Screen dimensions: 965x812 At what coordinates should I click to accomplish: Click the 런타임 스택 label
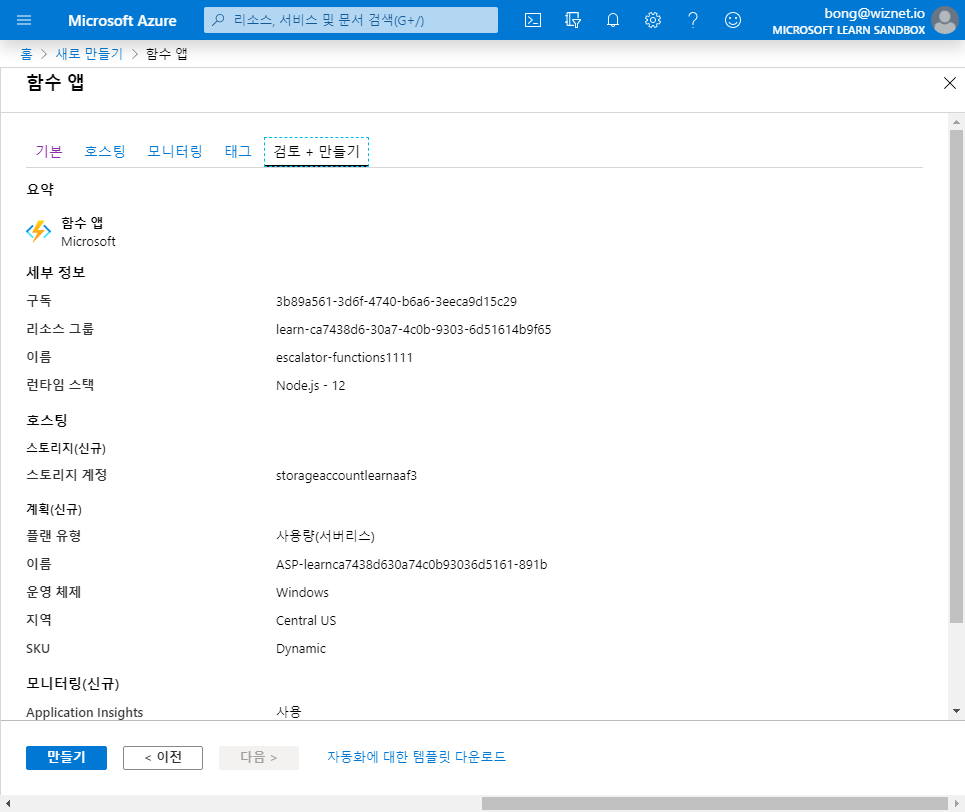tap(60, 385)
